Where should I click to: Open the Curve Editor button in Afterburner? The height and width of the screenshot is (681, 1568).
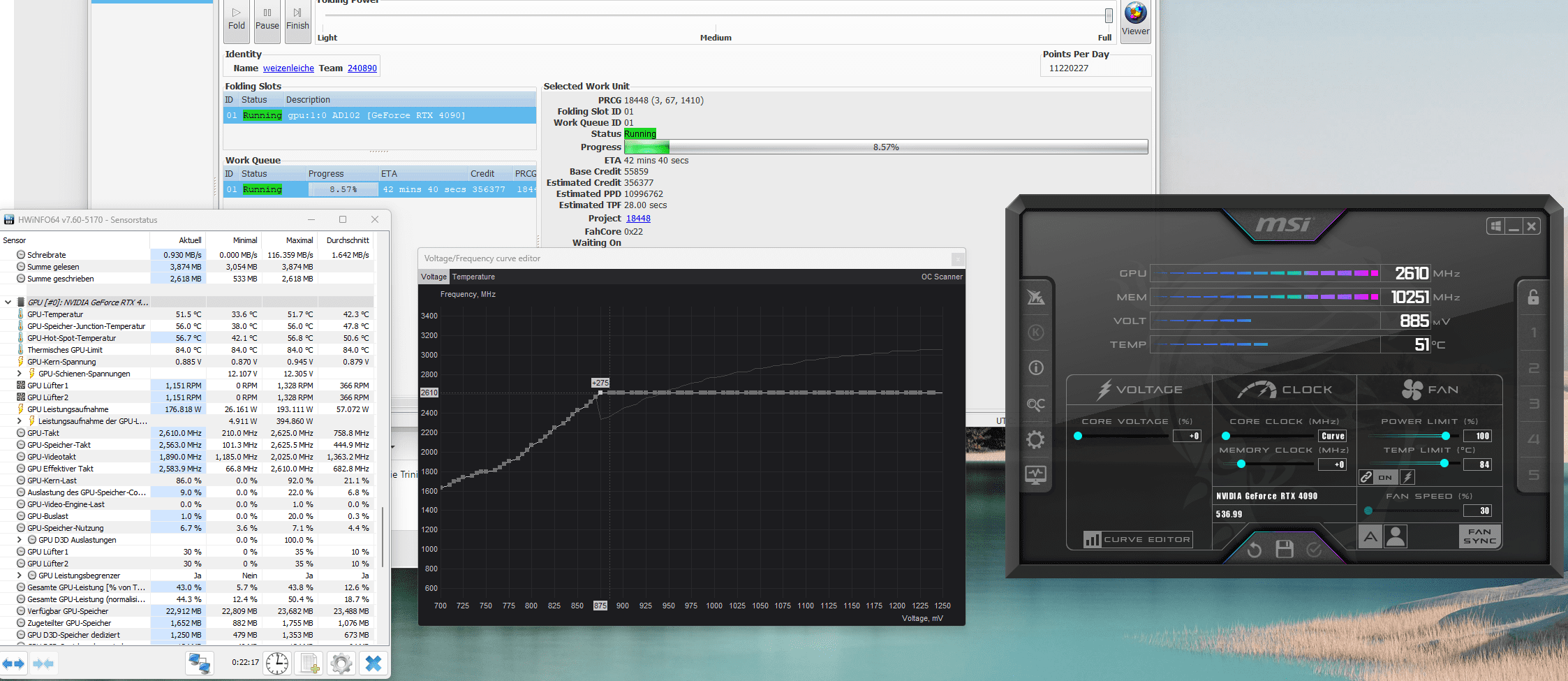click(x=1138, y=539)
